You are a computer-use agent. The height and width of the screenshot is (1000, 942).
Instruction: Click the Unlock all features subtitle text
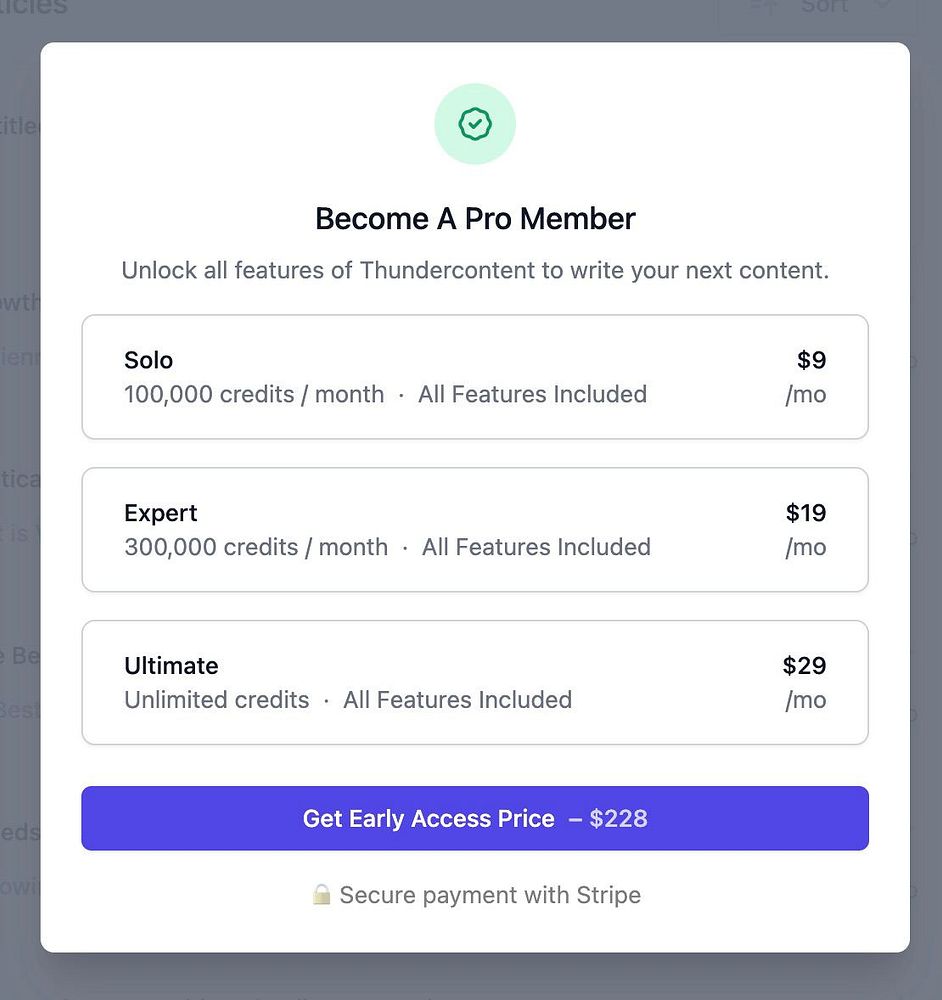click(475, 271)
